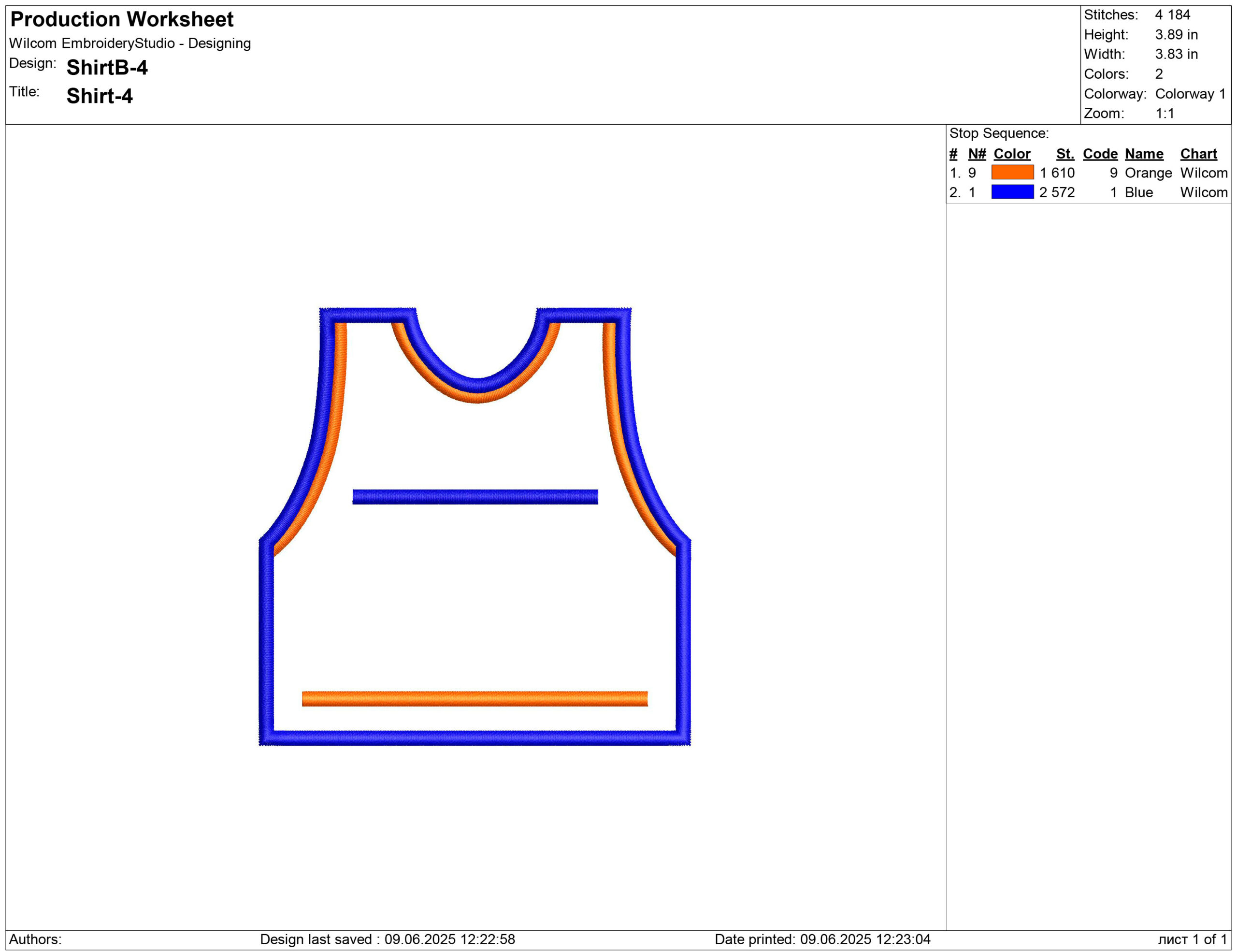Click the Shirt-4 title text
The width and height of the screenshot is (1237, 952).
[100, 96]
